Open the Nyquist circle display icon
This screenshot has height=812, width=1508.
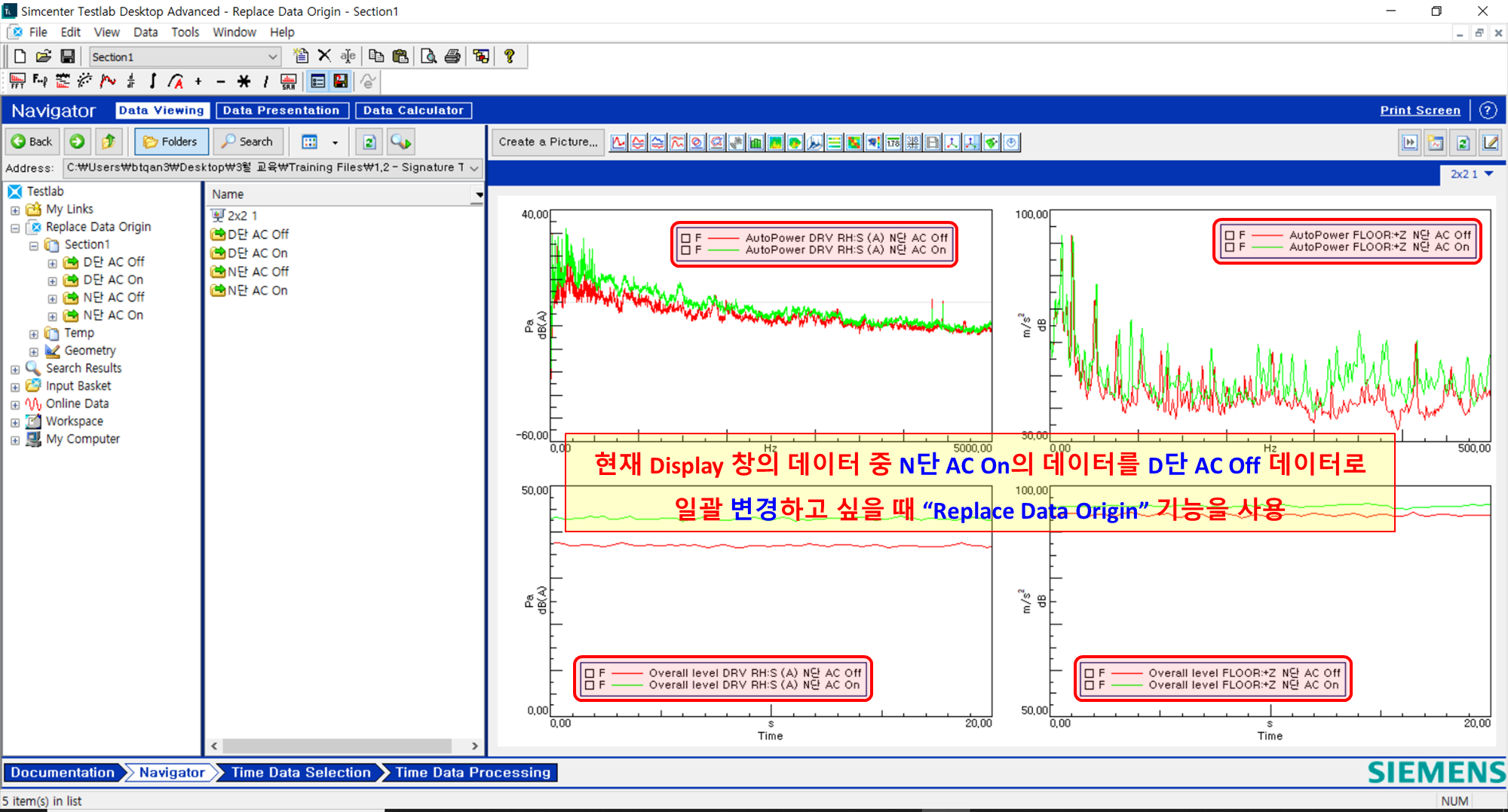(x=697, y=142)
